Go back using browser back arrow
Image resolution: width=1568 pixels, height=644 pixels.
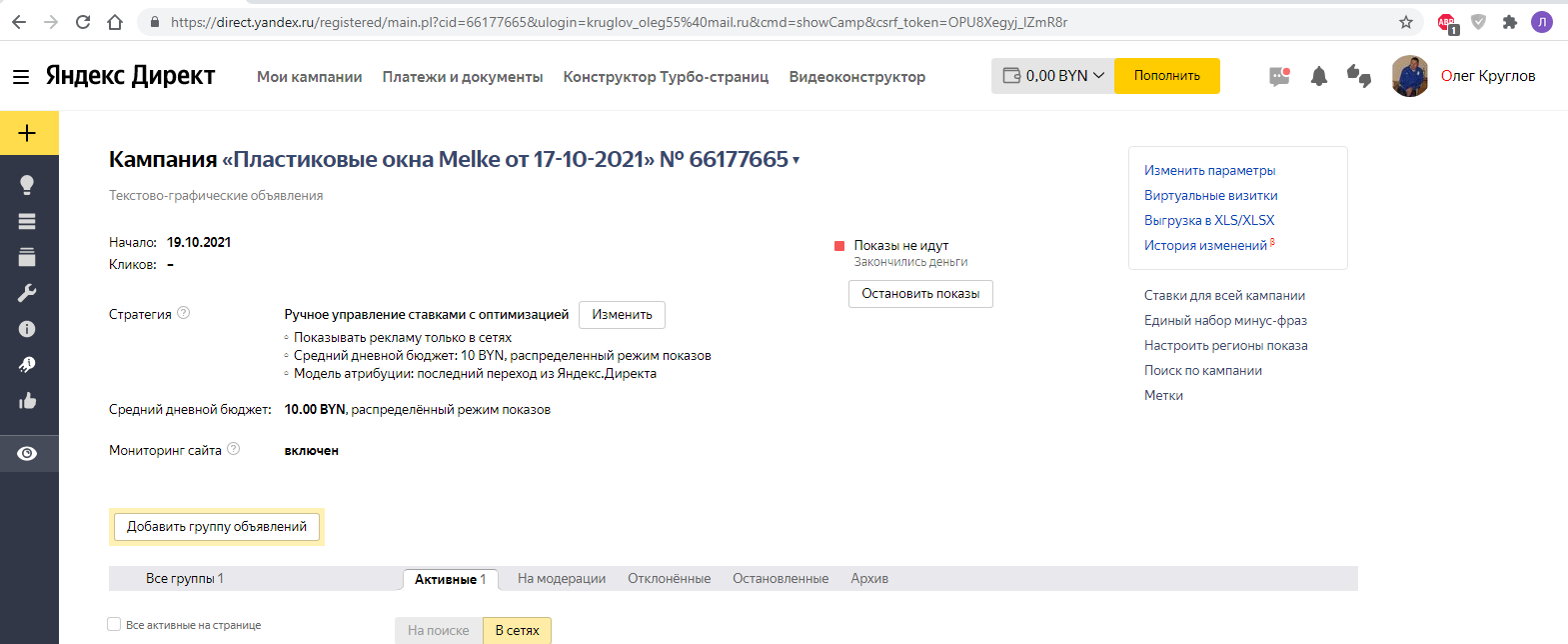(x=19, y=22)
